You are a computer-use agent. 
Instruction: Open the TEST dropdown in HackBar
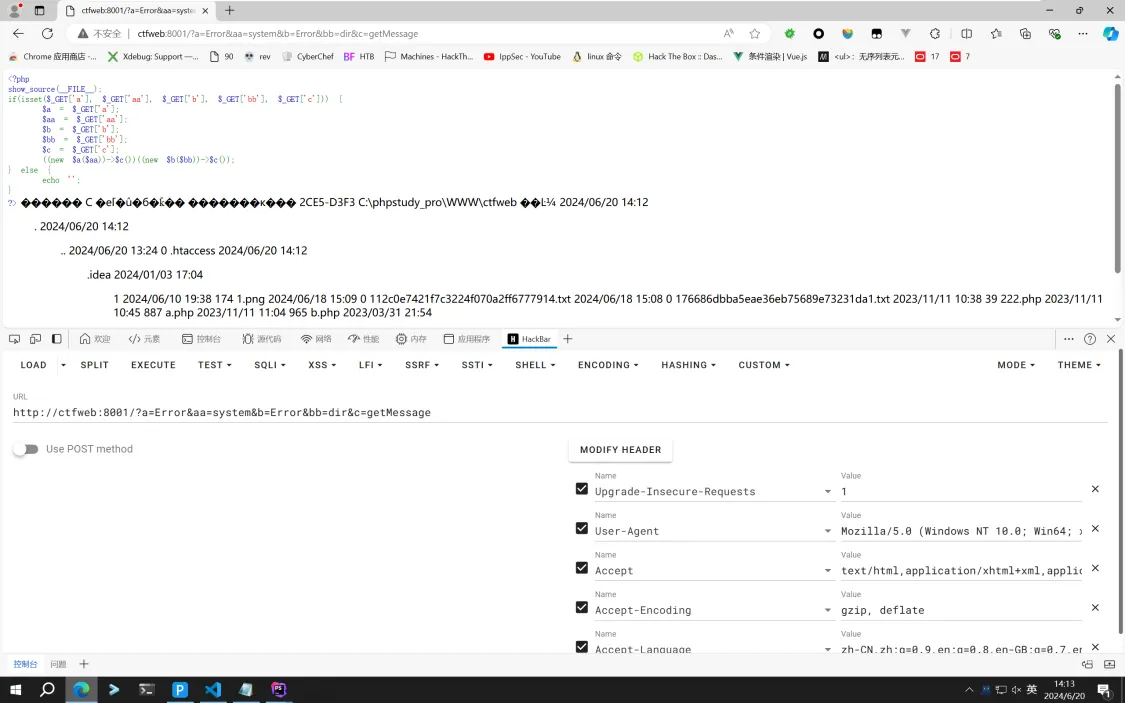[x=215, y=365]
